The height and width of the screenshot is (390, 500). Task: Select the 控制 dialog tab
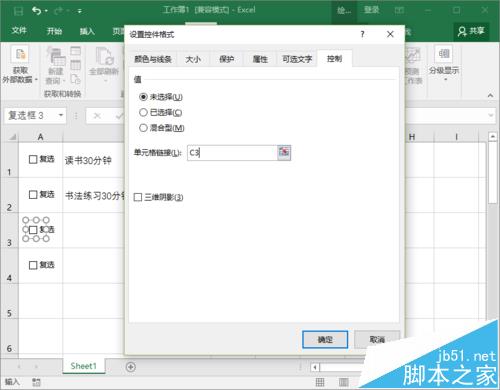point(334,59)
